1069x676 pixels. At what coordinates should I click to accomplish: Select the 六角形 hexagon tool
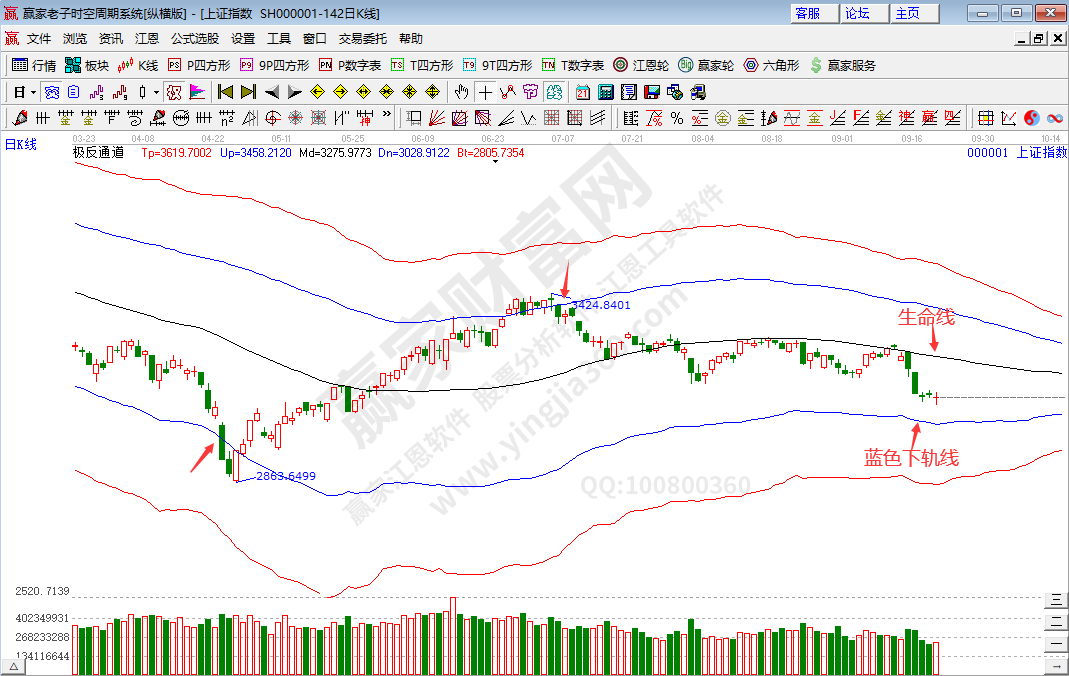pos(771,65)
